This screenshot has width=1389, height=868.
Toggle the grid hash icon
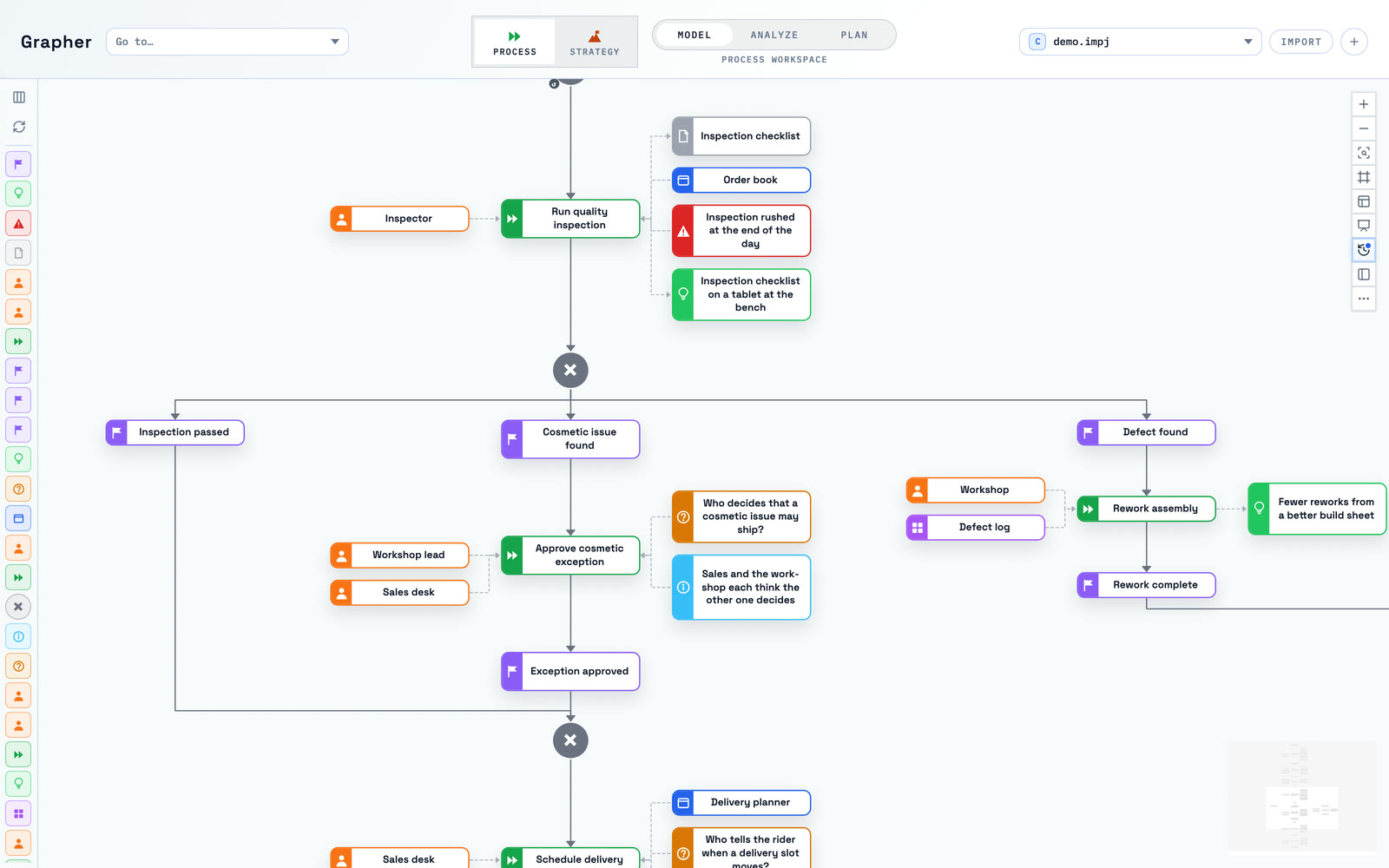(x=1364, y=177)
